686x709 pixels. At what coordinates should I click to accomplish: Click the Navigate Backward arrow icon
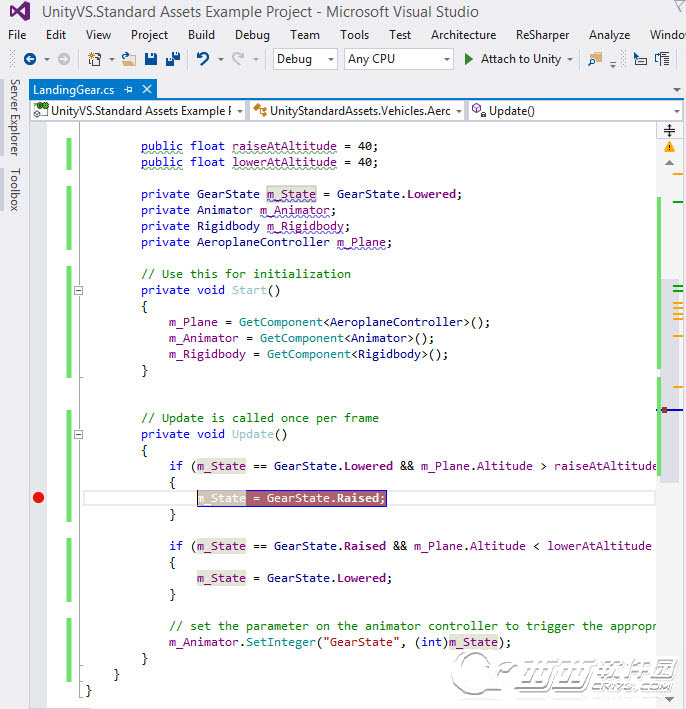[30, 59]
